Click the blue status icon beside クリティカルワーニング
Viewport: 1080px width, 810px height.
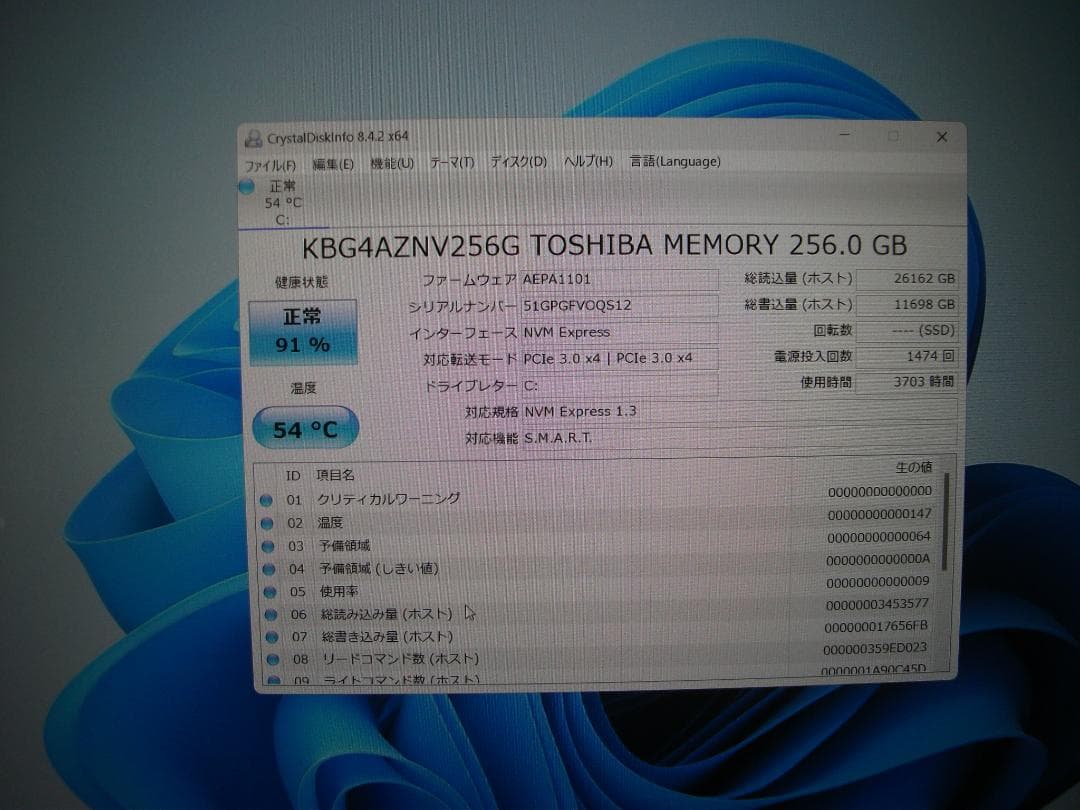(267, 498)
